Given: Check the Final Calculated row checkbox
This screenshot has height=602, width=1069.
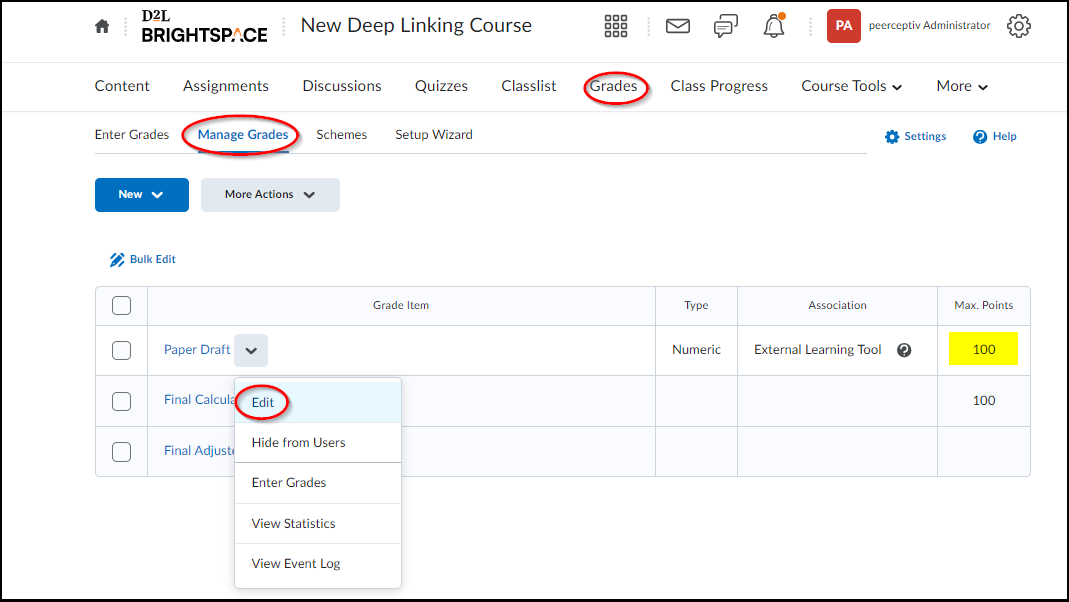Looking at the screenshot, I should pyautogui.click(x=121, y=401).
